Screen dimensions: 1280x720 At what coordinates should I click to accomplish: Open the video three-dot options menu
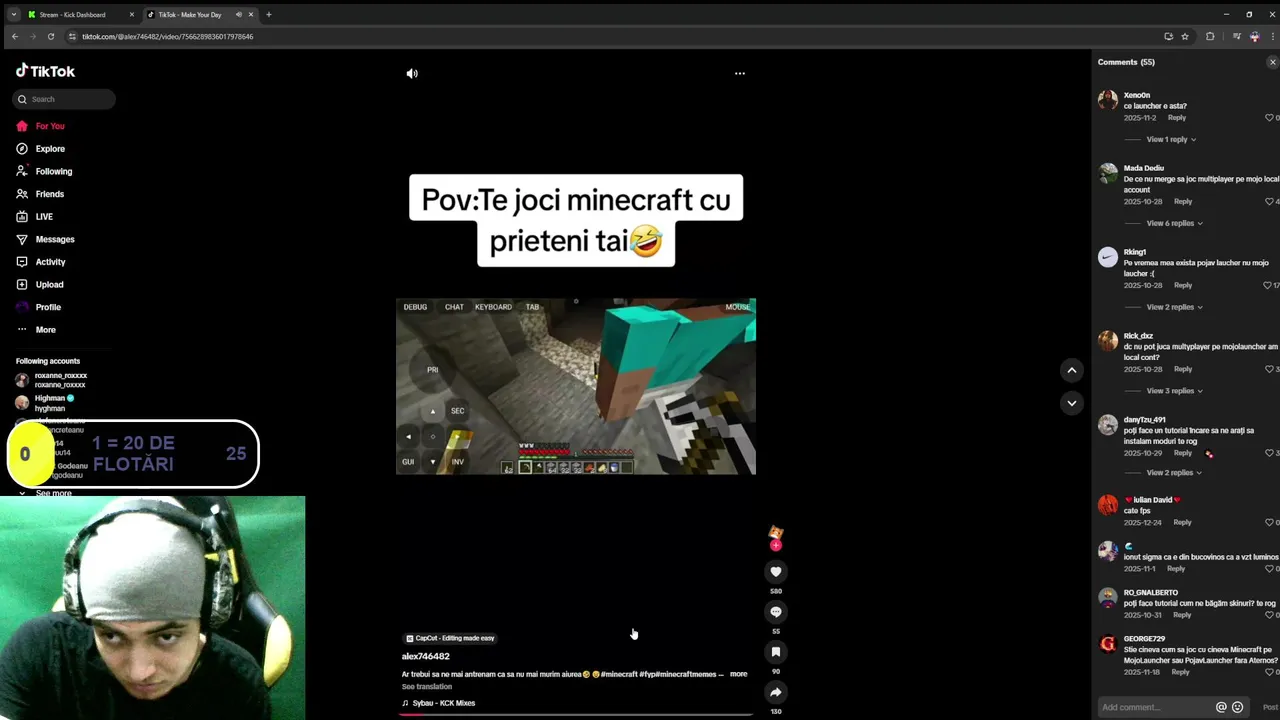[x=740, y=73]
